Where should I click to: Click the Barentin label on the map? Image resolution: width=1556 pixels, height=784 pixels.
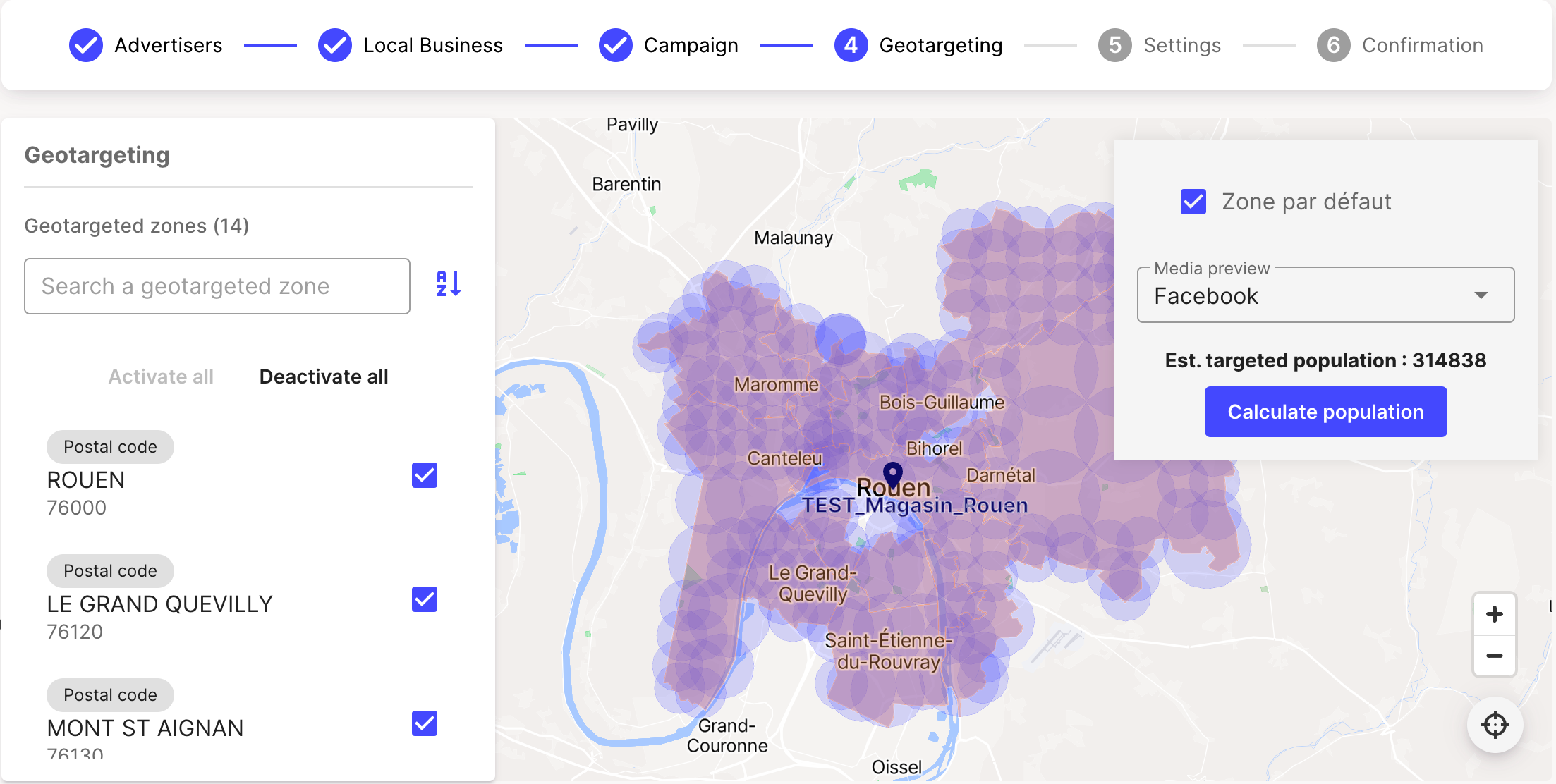pos(626,184)
